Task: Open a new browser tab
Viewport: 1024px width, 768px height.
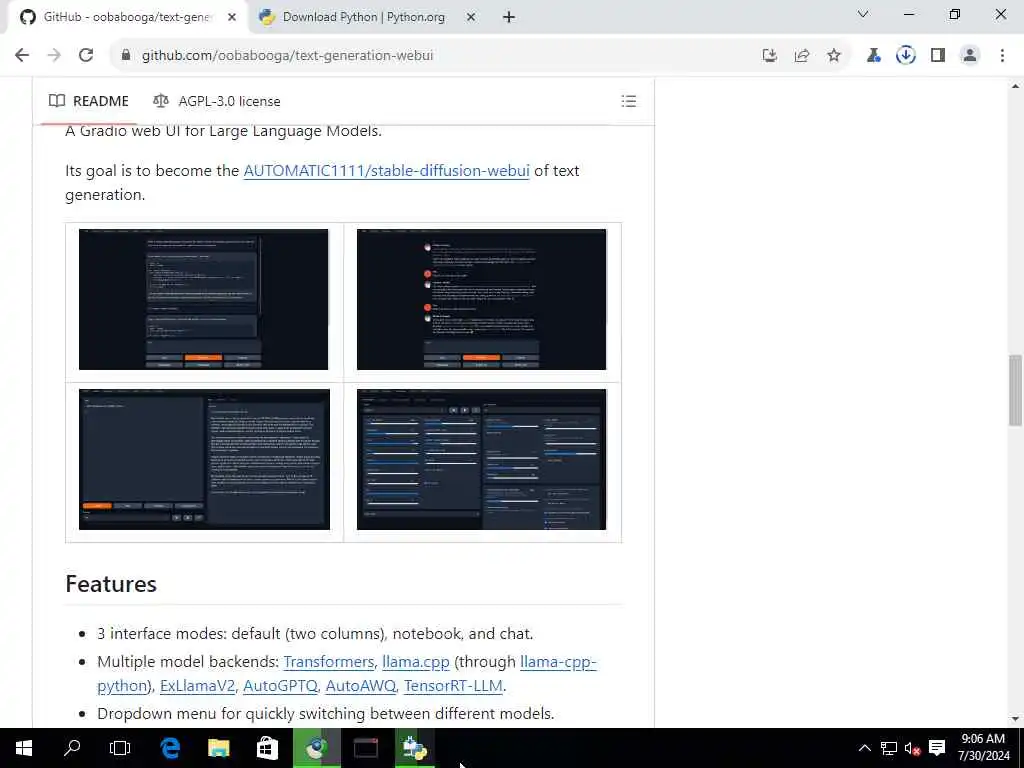Action: [509, 18]
